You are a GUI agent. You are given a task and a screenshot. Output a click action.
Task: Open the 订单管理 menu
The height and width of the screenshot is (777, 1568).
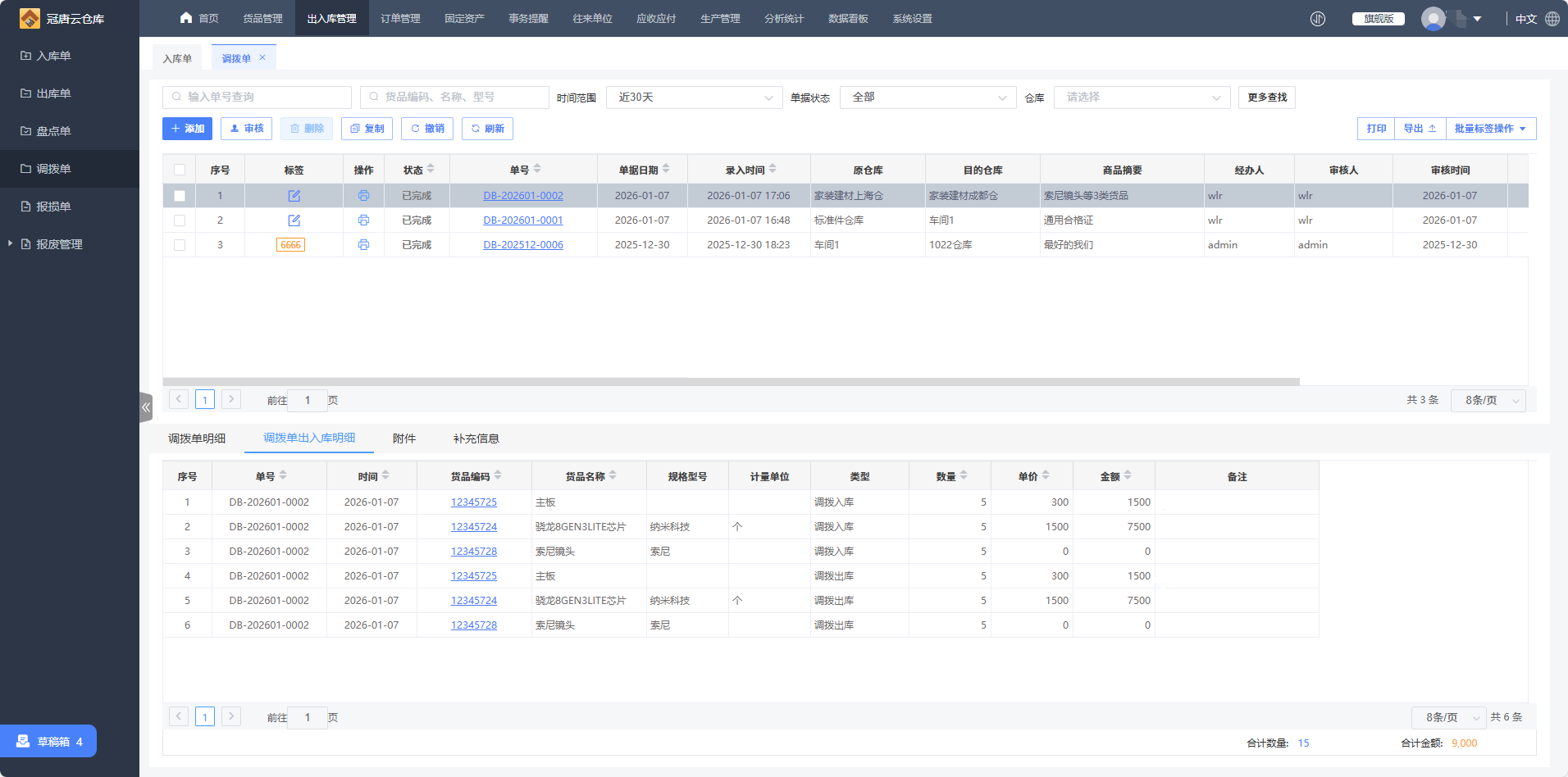click(x=400, y=19)
